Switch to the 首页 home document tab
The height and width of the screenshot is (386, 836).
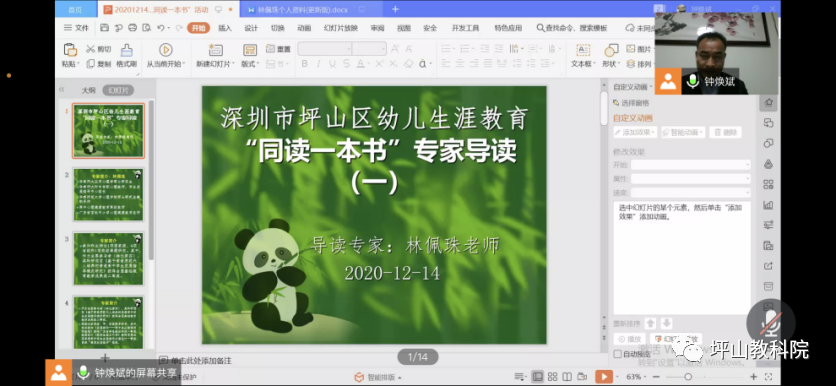click(76, 10)
